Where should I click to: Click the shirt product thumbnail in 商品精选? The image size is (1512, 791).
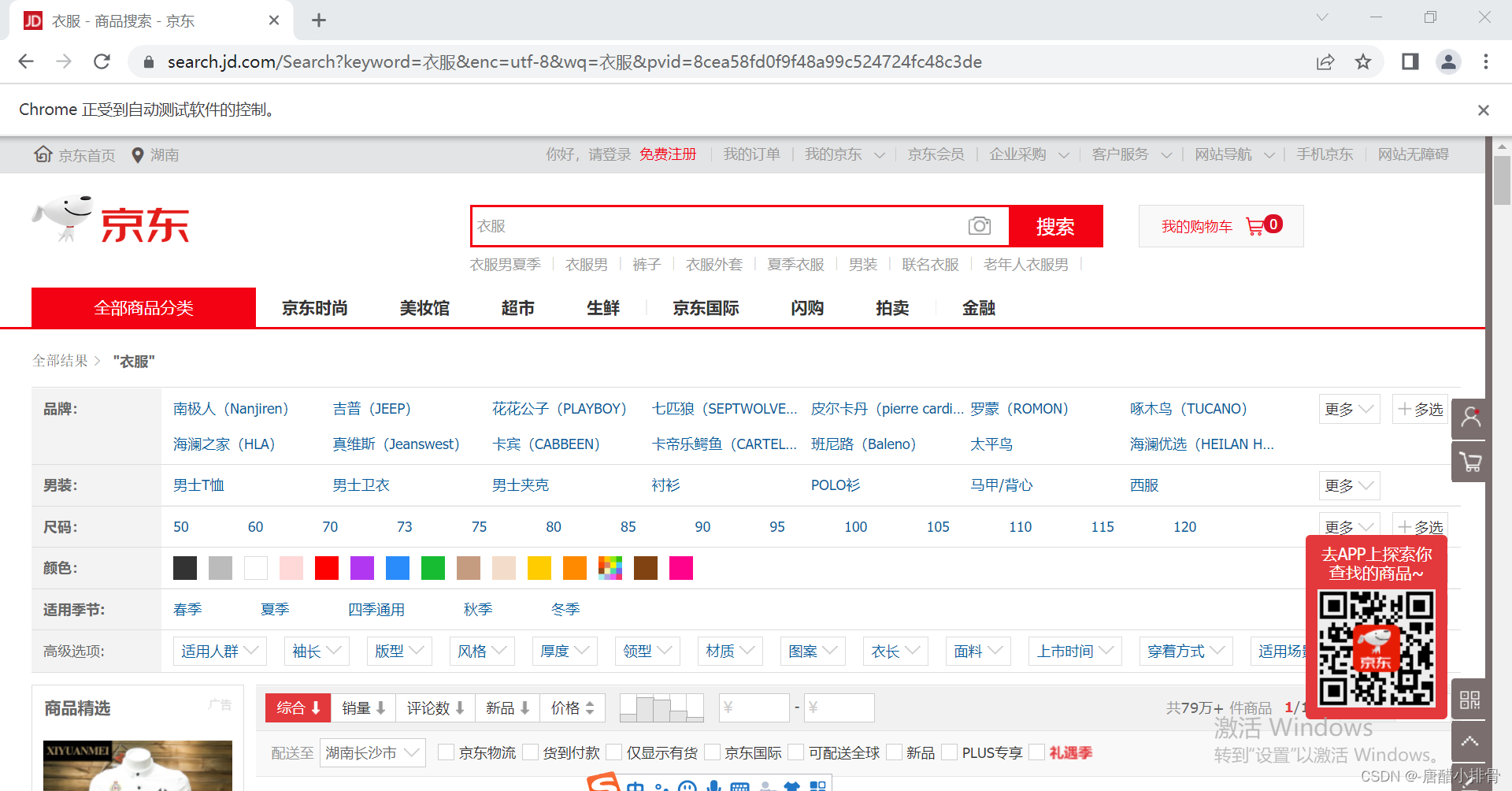(138, 766)
